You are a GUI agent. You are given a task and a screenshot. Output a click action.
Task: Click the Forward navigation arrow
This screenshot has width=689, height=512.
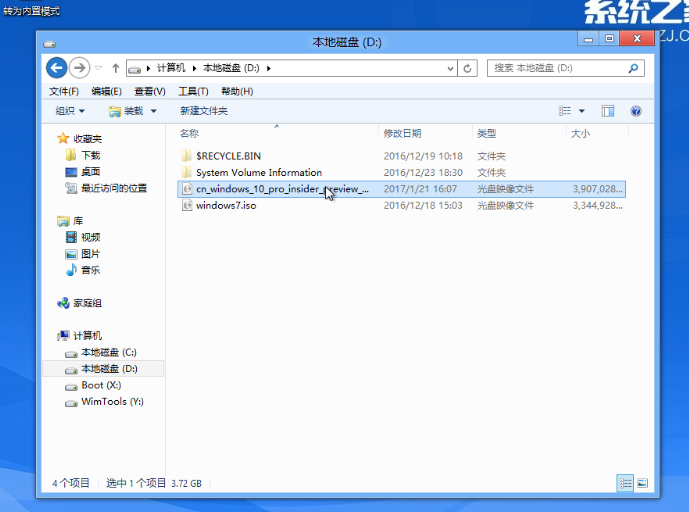point(79,68)
